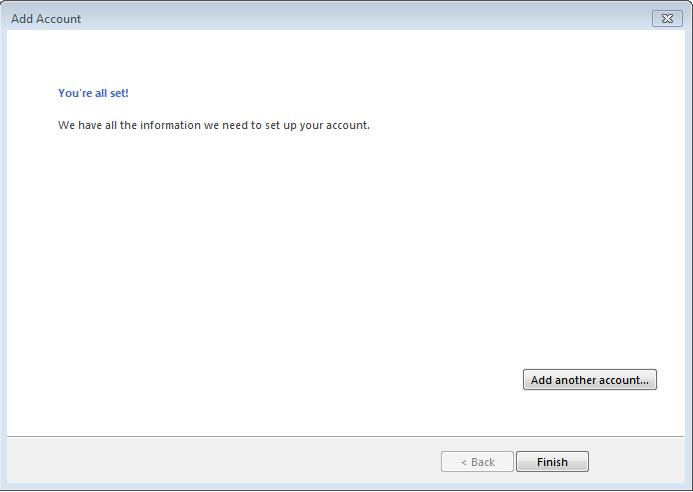This screenshot has height=492, width=693.
Task: Click the blue "You're all set!" text
Action: (93, 93)
